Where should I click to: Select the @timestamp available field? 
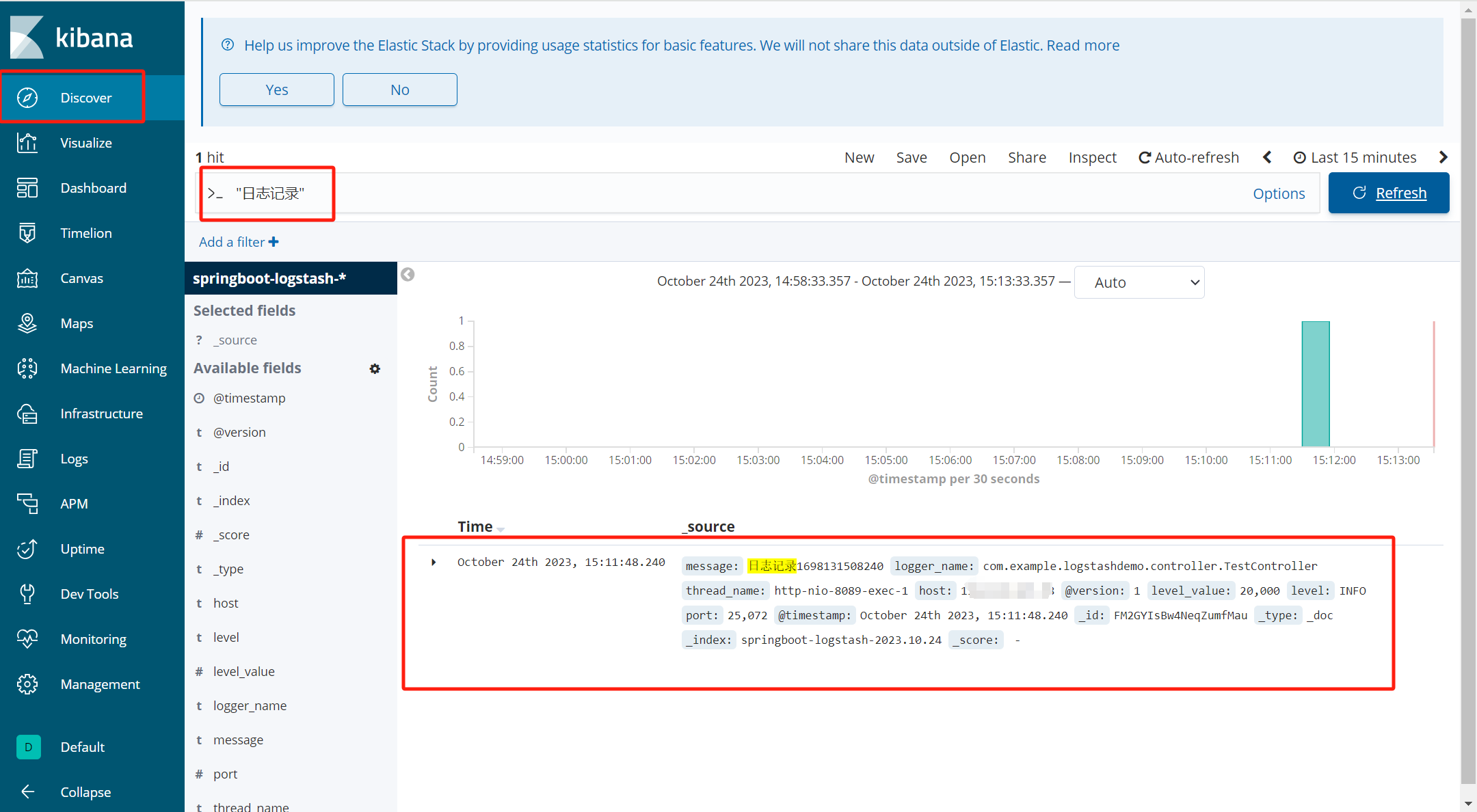[249, 398]
